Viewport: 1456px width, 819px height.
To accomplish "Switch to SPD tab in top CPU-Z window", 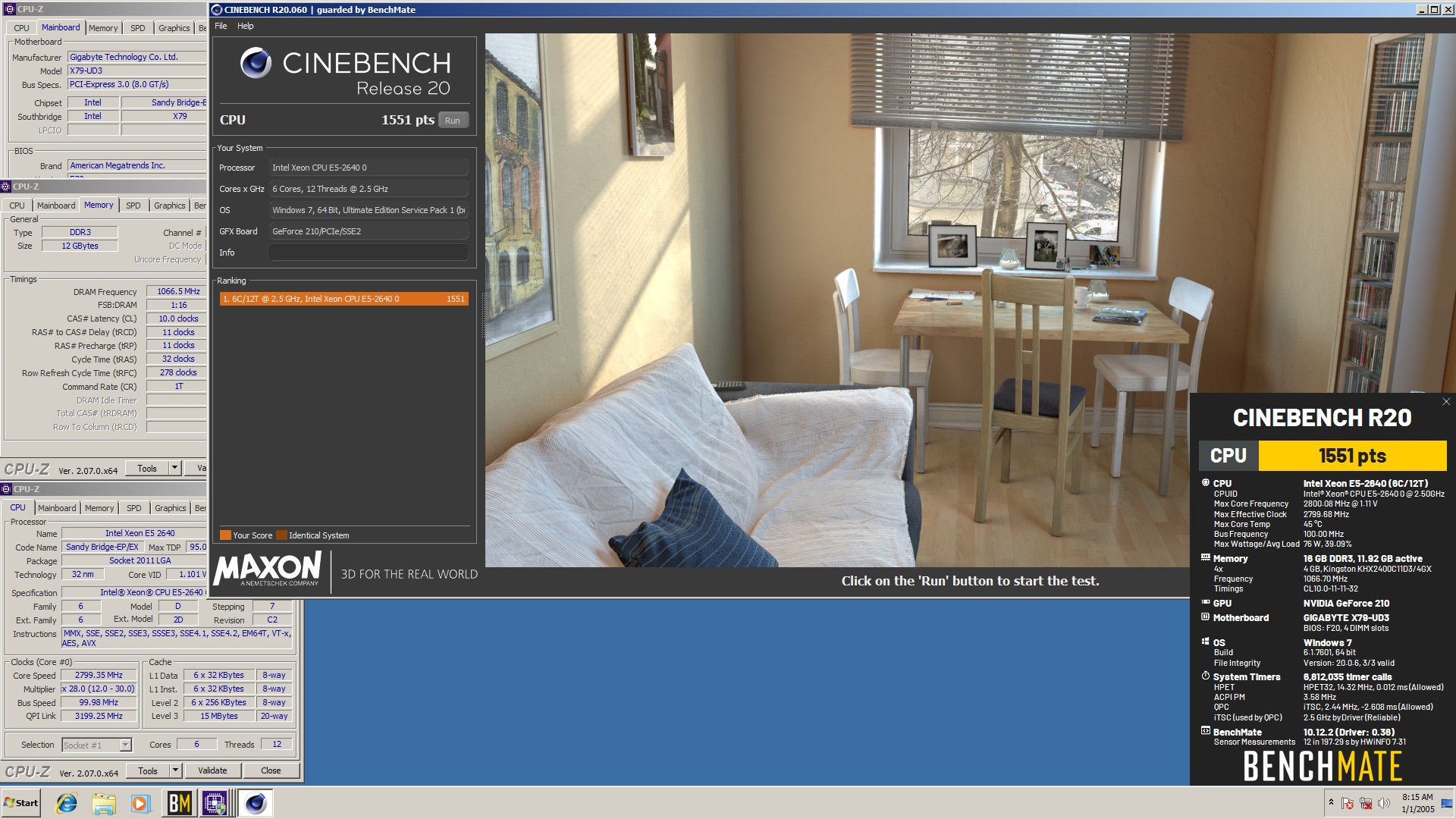I will (138, 28).
